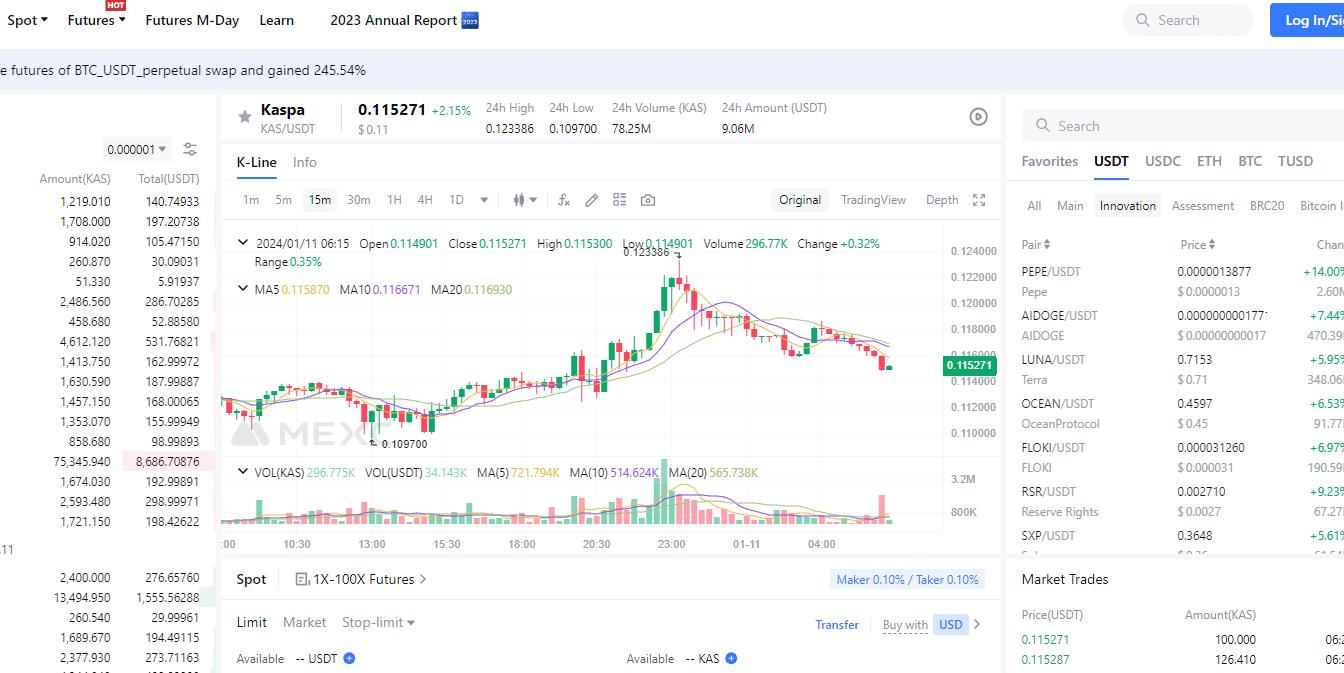
Task: Open order book display settings icon
Action: (x=190, y=149)
